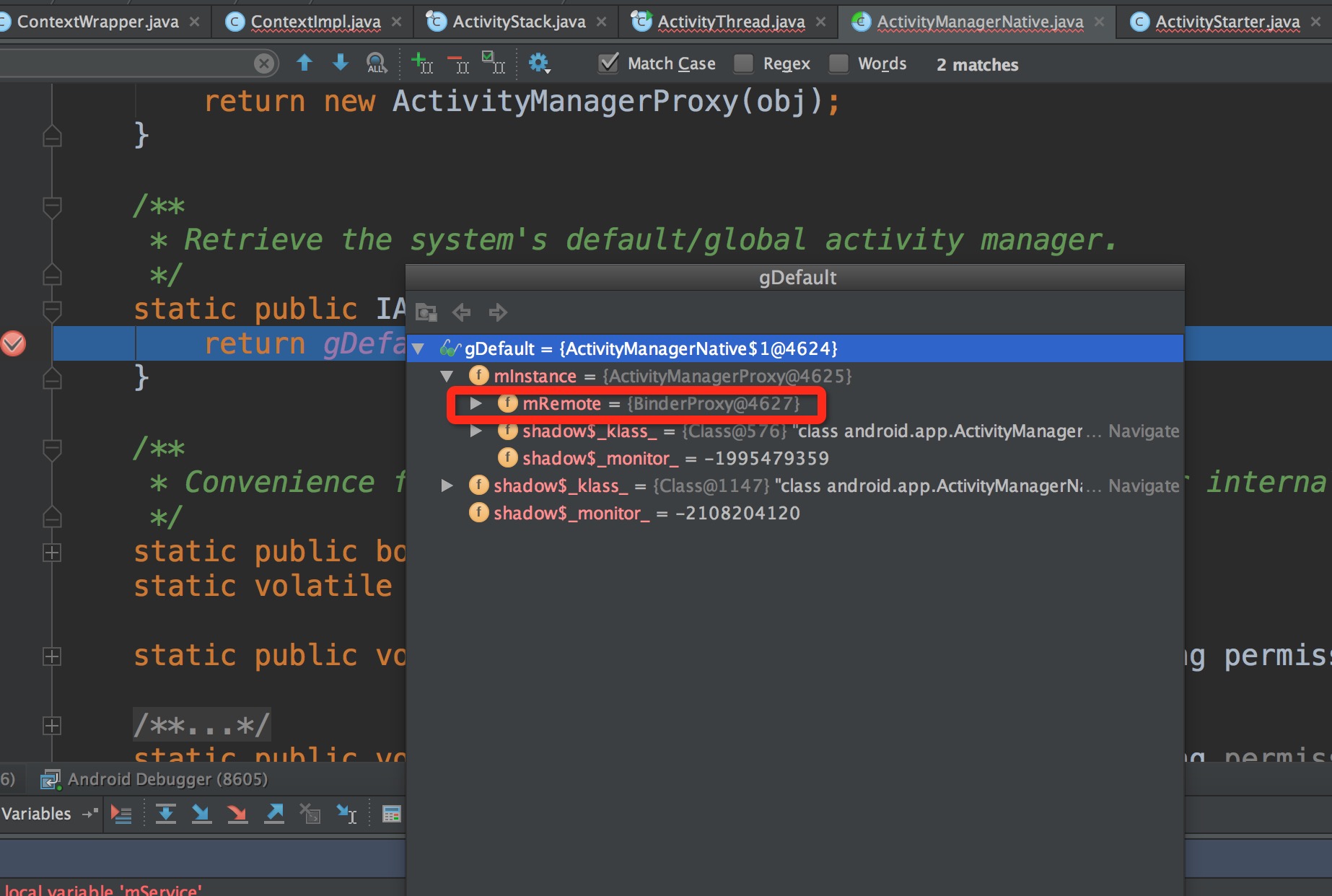
Task: Click the breakpoint marker in the gutter
Action: (x=13, y=343)
